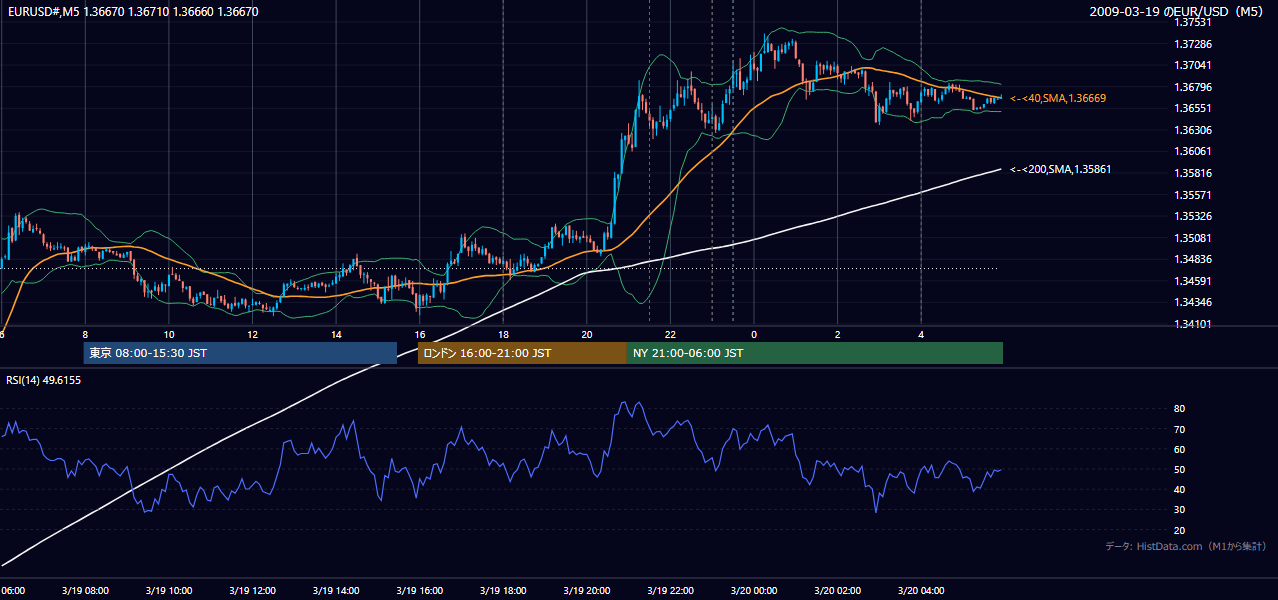Click hour marker 12 under the price chart
This screenshot has width=1278, height=600.
coord(252,334)
